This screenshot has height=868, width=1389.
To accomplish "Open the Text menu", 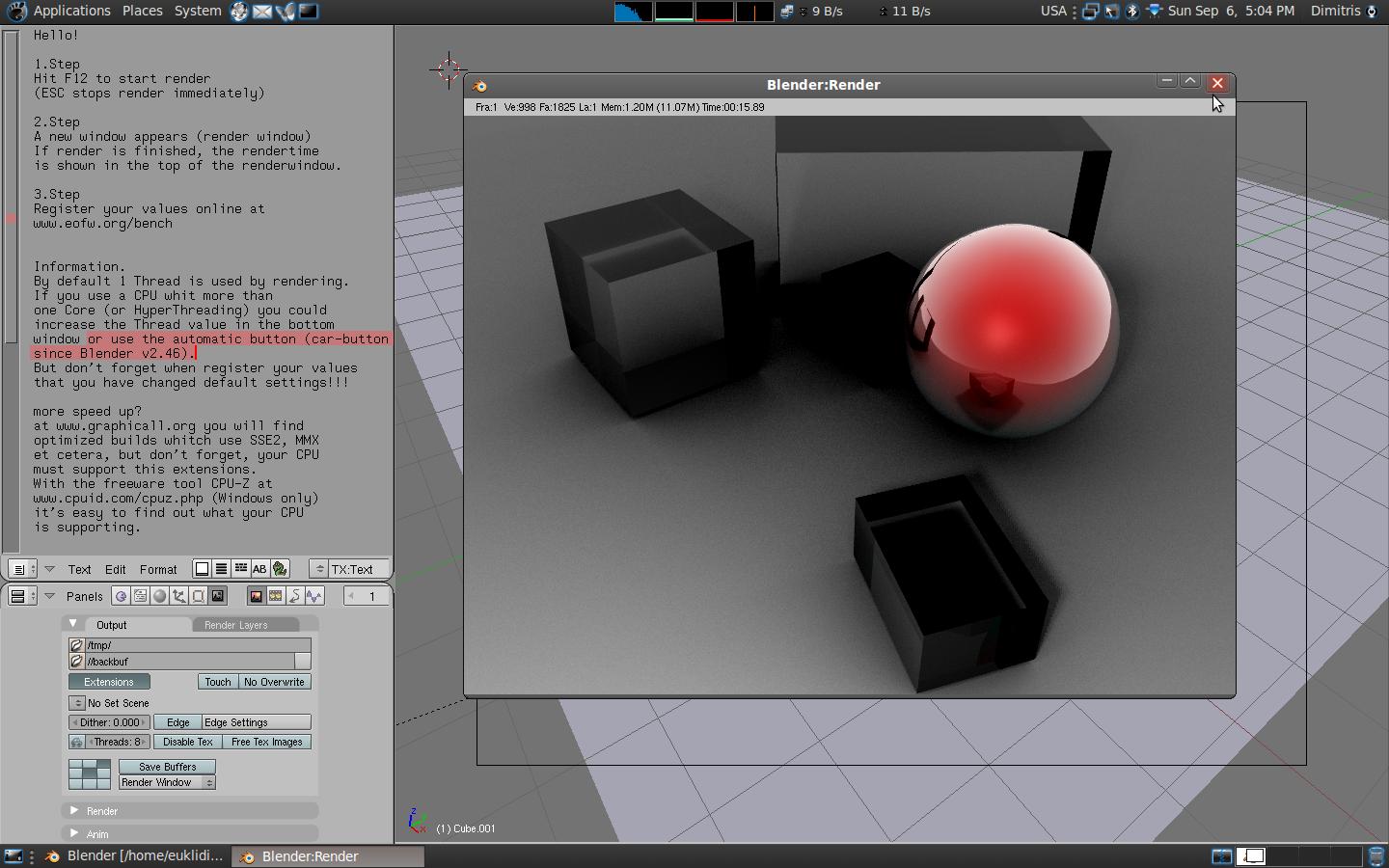I will click(x=80, y=569).
